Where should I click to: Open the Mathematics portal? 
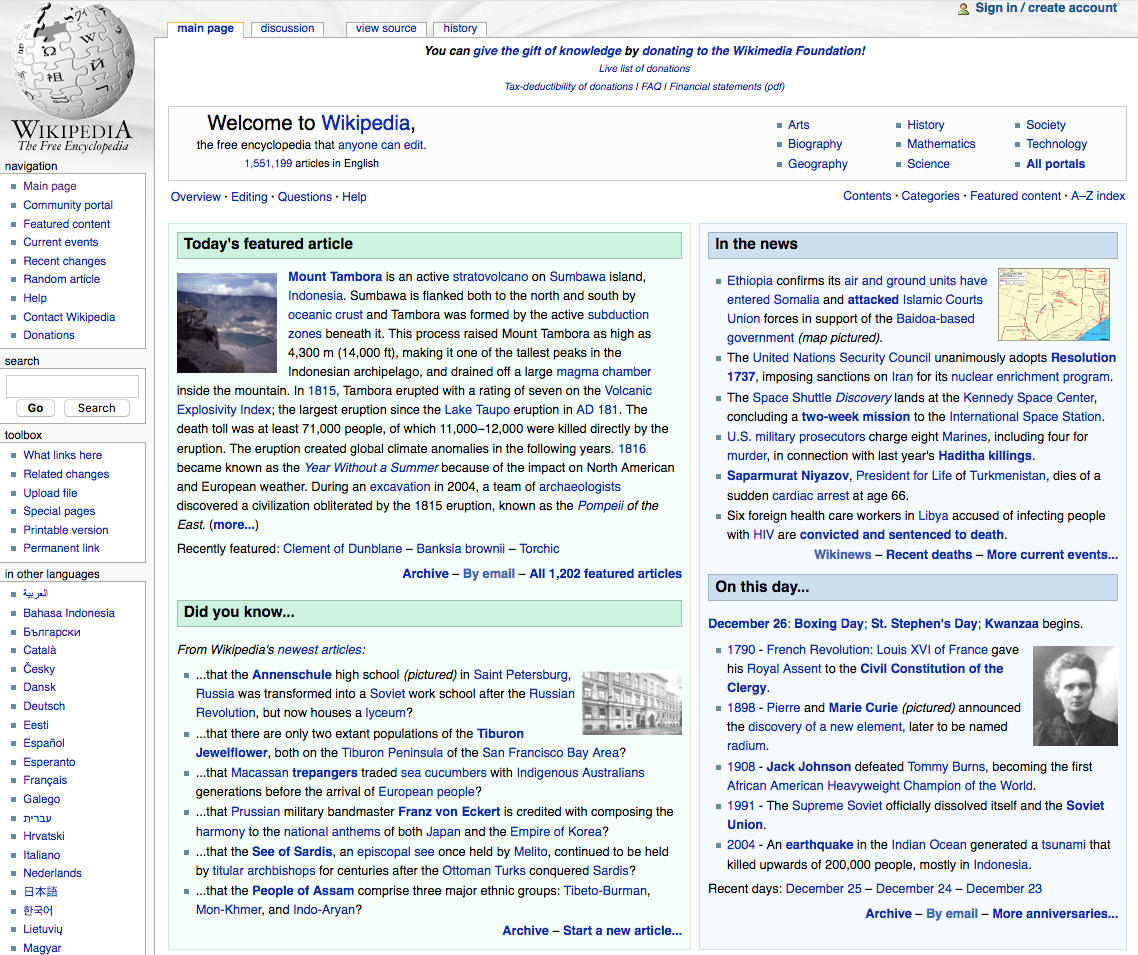click(941, 144)
